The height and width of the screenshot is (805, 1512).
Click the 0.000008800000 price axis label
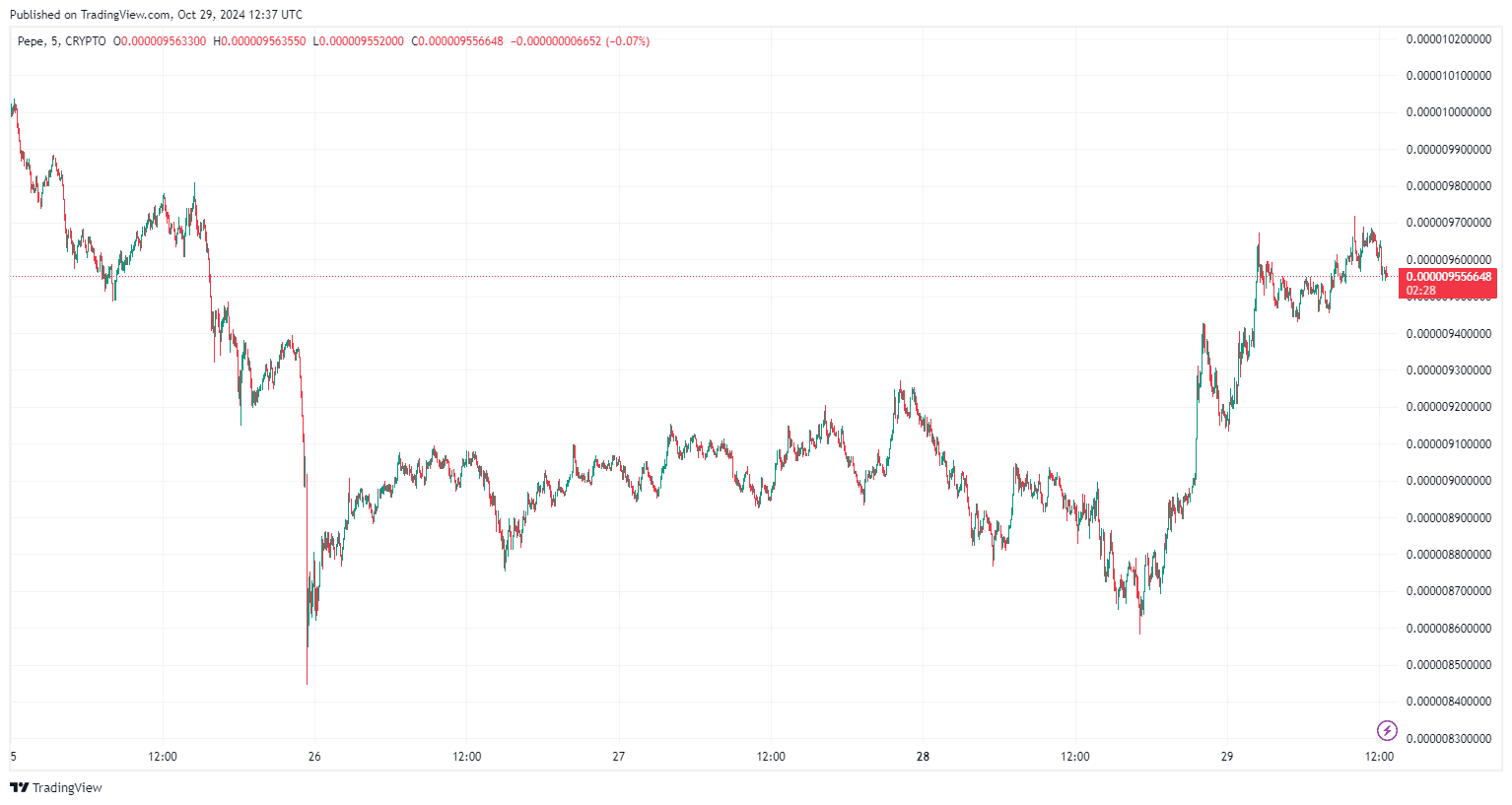pyautogui.click(x=1448, y=555)
